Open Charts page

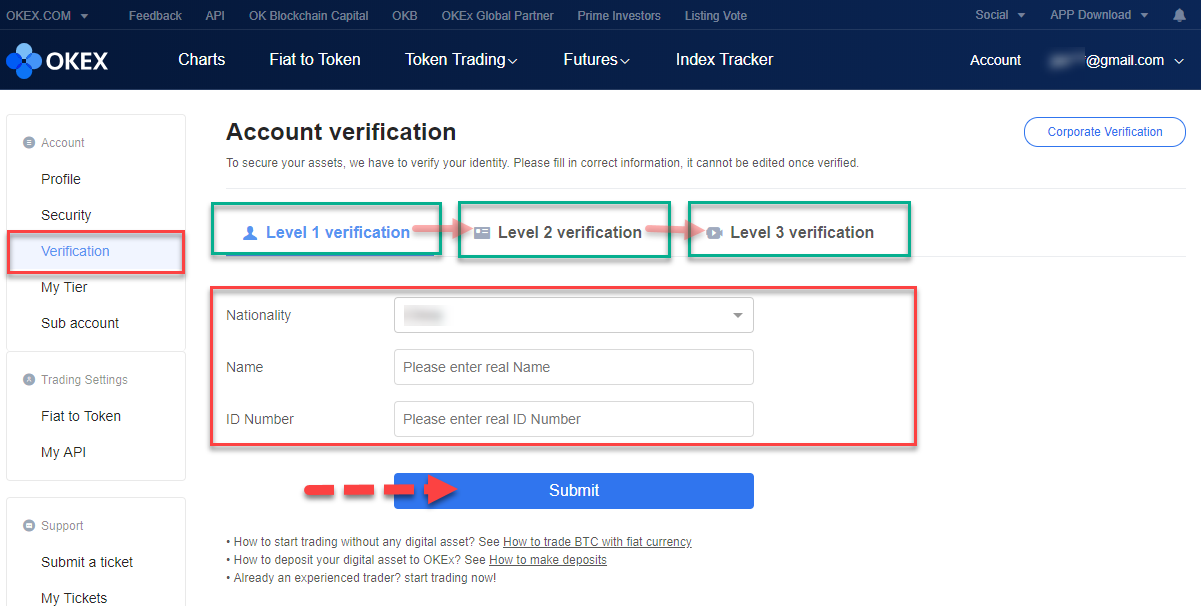pos(202,60)
